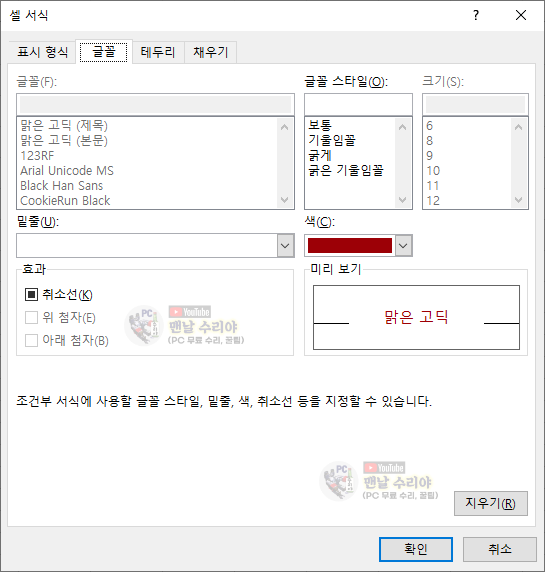Image resolution: width=545 pixels, height=572 pixels.
Task: Click the size list scroll up arrow
Action: [518, 127]
